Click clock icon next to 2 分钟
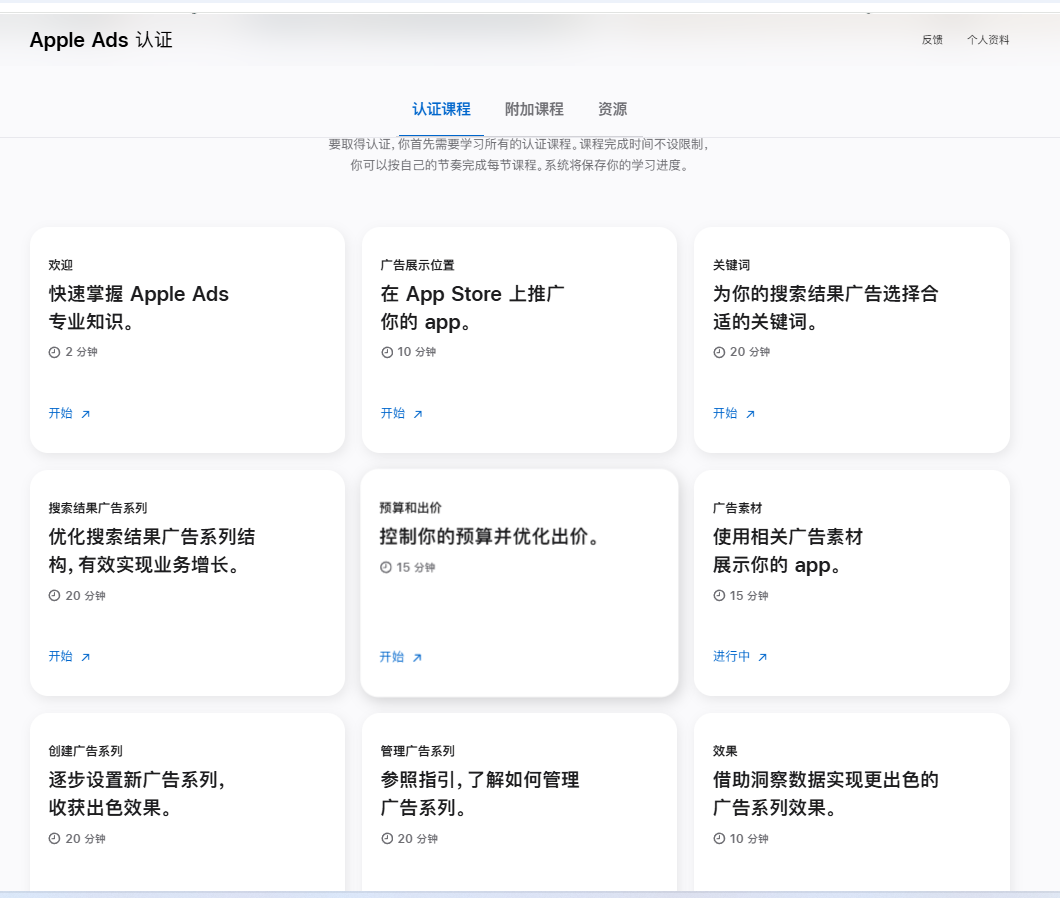Viewport: 1060px width, 898px height. click(x=54, y=352)
